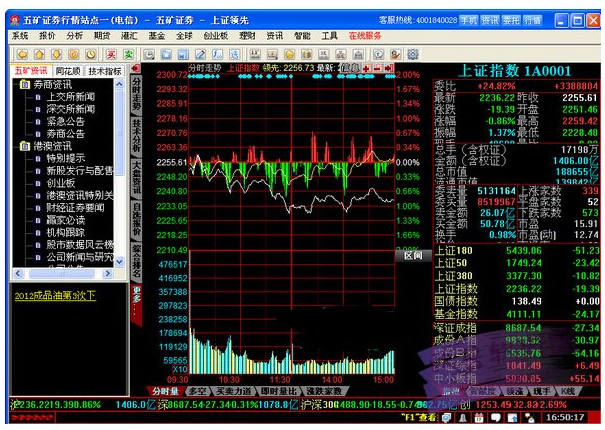Click the user chat status icon
This screenshot has width=605, height=430.
[529, 417]
